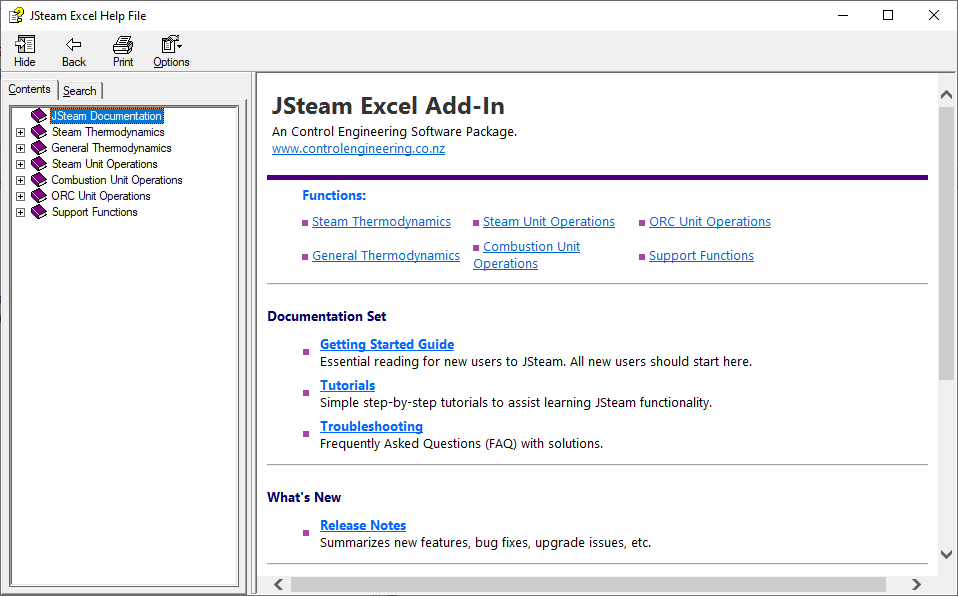The width and height of the screenshot is (958, 596).
Task: Click the Print toolbar icon
Action: pyautogui.click(x=123, y=45)
